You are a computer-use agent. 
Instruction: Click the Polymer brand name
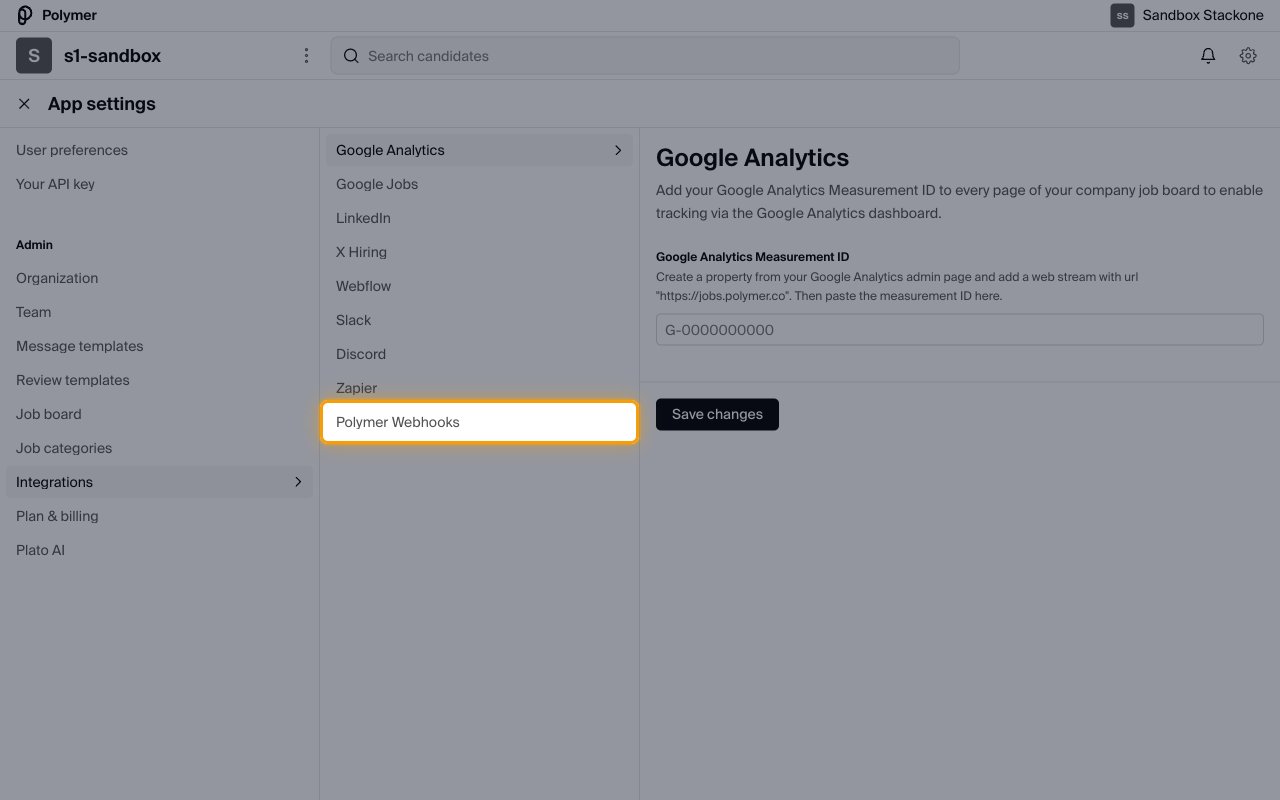(x=69, y=15)
